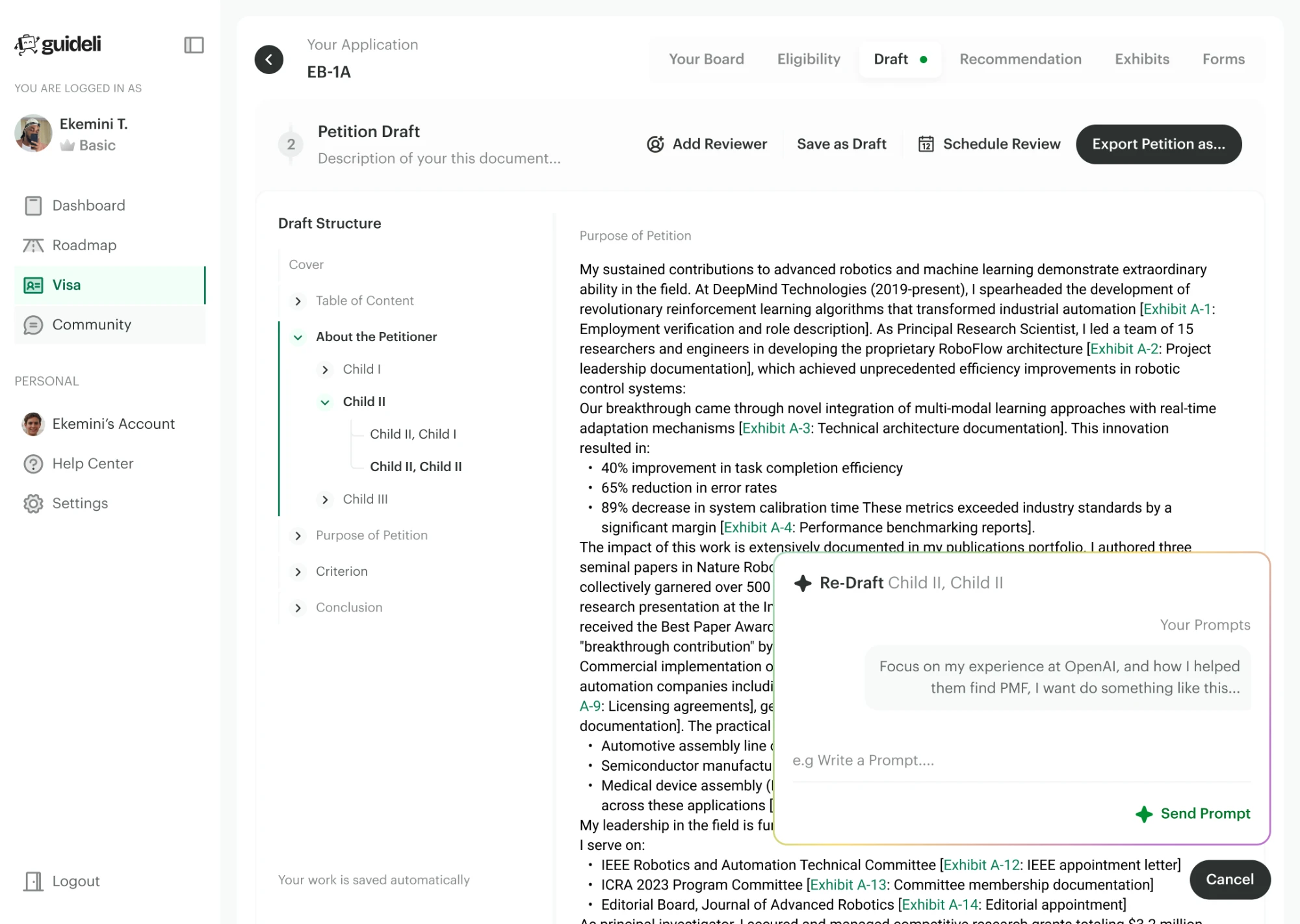Open Settings gear item
Screen dimensions: 1300x924
click(110, 503)
